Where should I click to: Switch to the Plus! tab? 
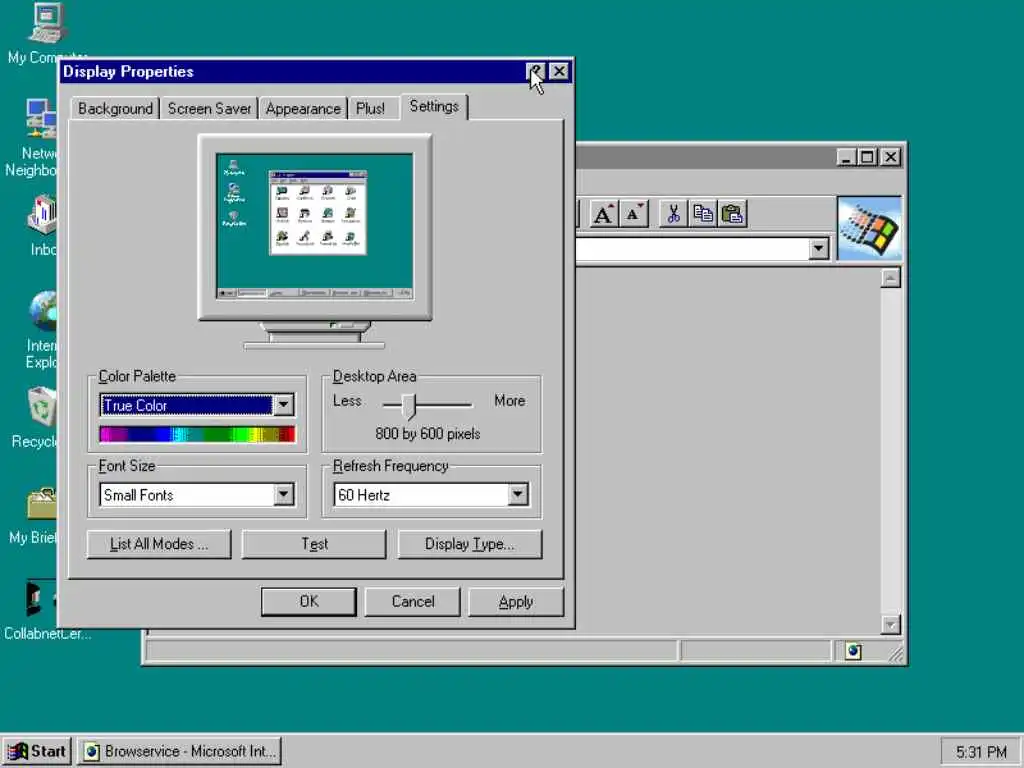370,108
